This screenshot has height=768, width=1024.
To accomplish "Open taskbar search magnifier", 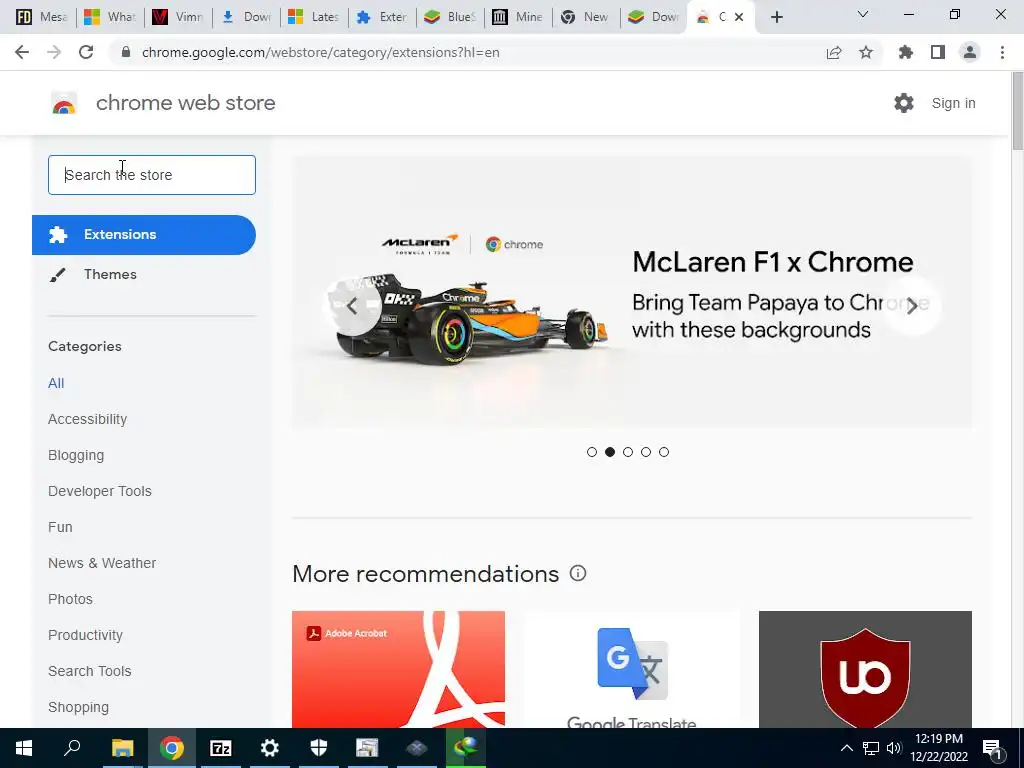I will click(x=72, y=748).
